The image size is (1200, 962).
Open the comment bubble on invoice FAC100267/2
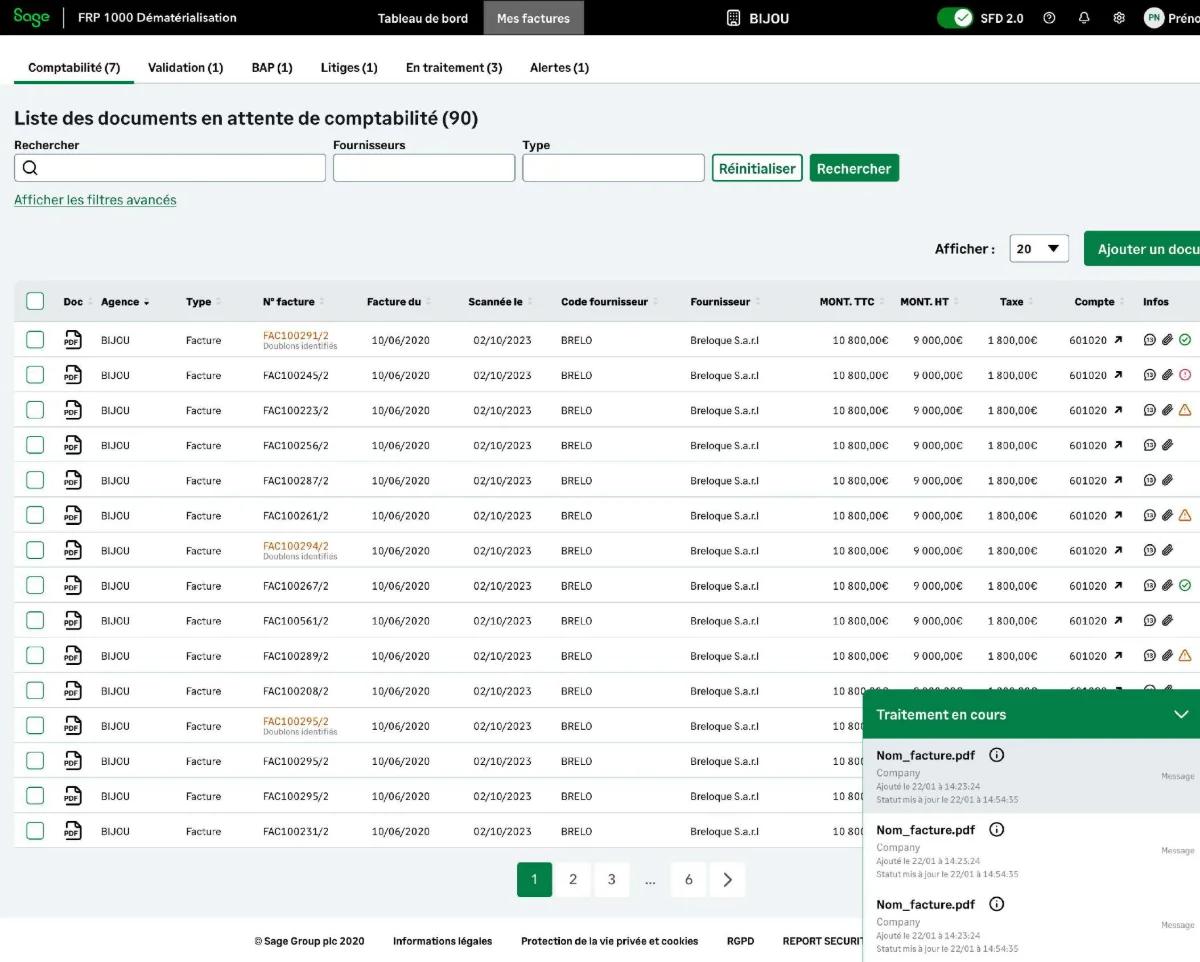(1150, 585)
